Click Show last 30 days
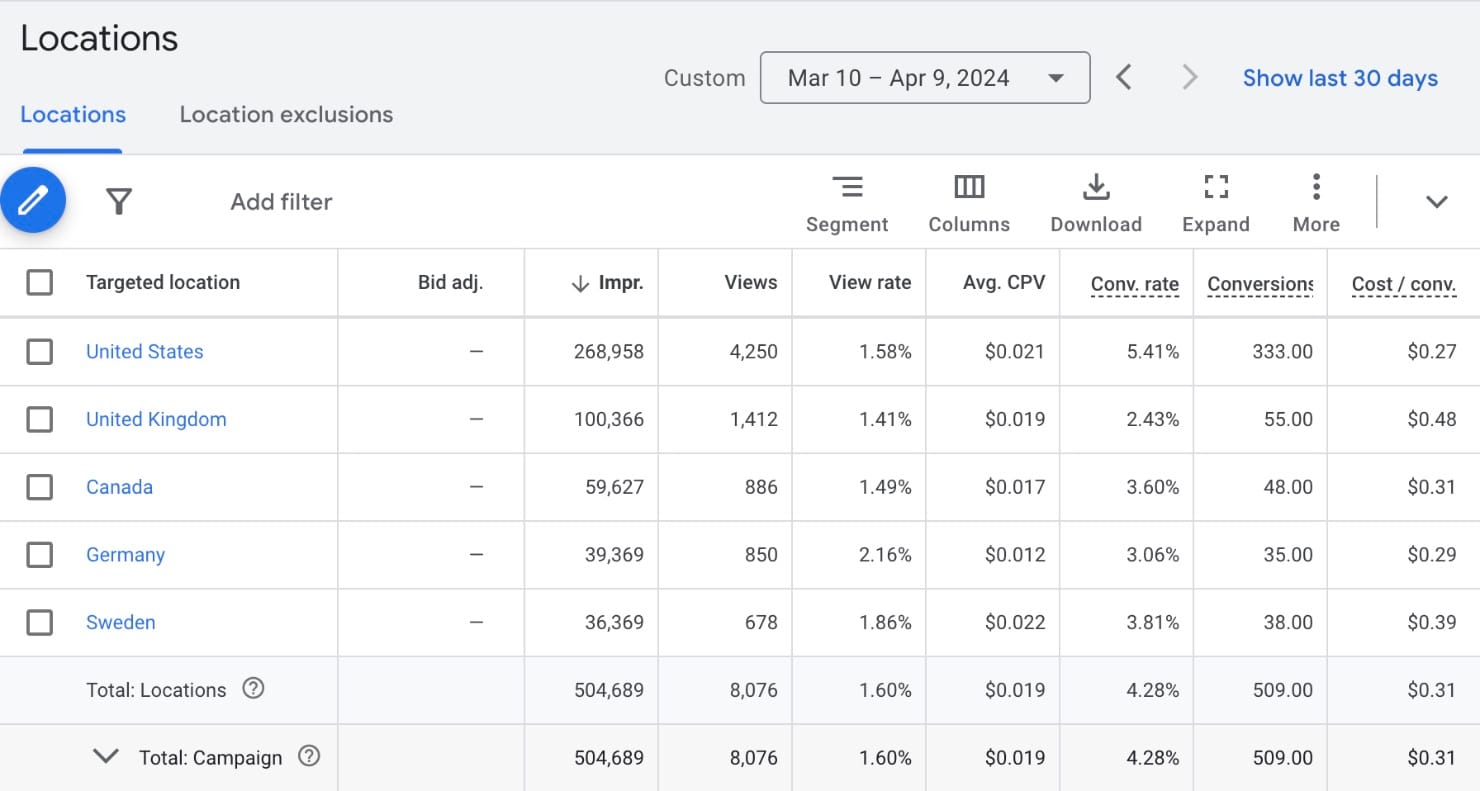The image size is (1480, 791). pos(1340,77)
